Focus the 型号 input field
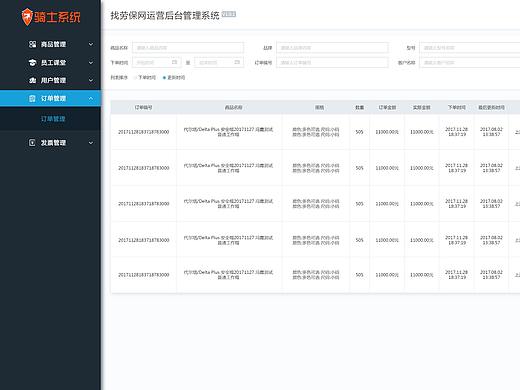The height and width of the screenshot is (390, 520). [470, 48]
